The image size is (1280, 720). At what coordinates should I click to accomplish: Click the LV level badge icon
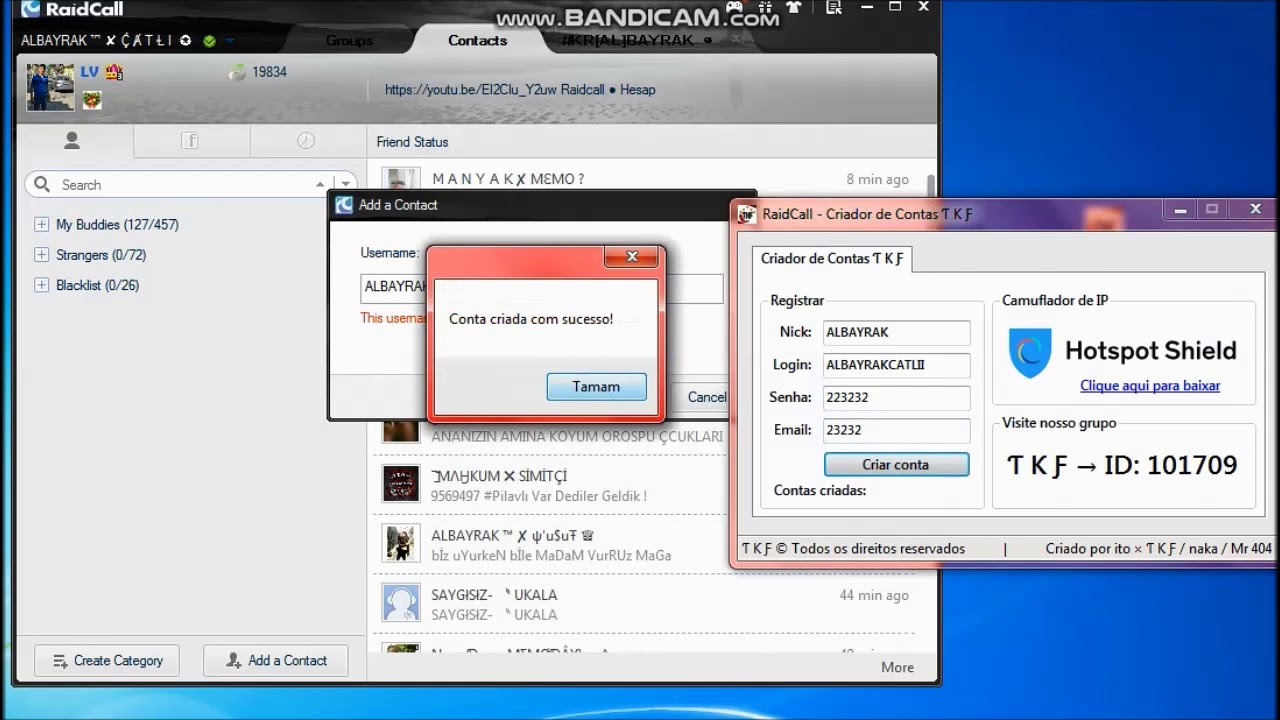pyautogui.click(x=90, y=72)
